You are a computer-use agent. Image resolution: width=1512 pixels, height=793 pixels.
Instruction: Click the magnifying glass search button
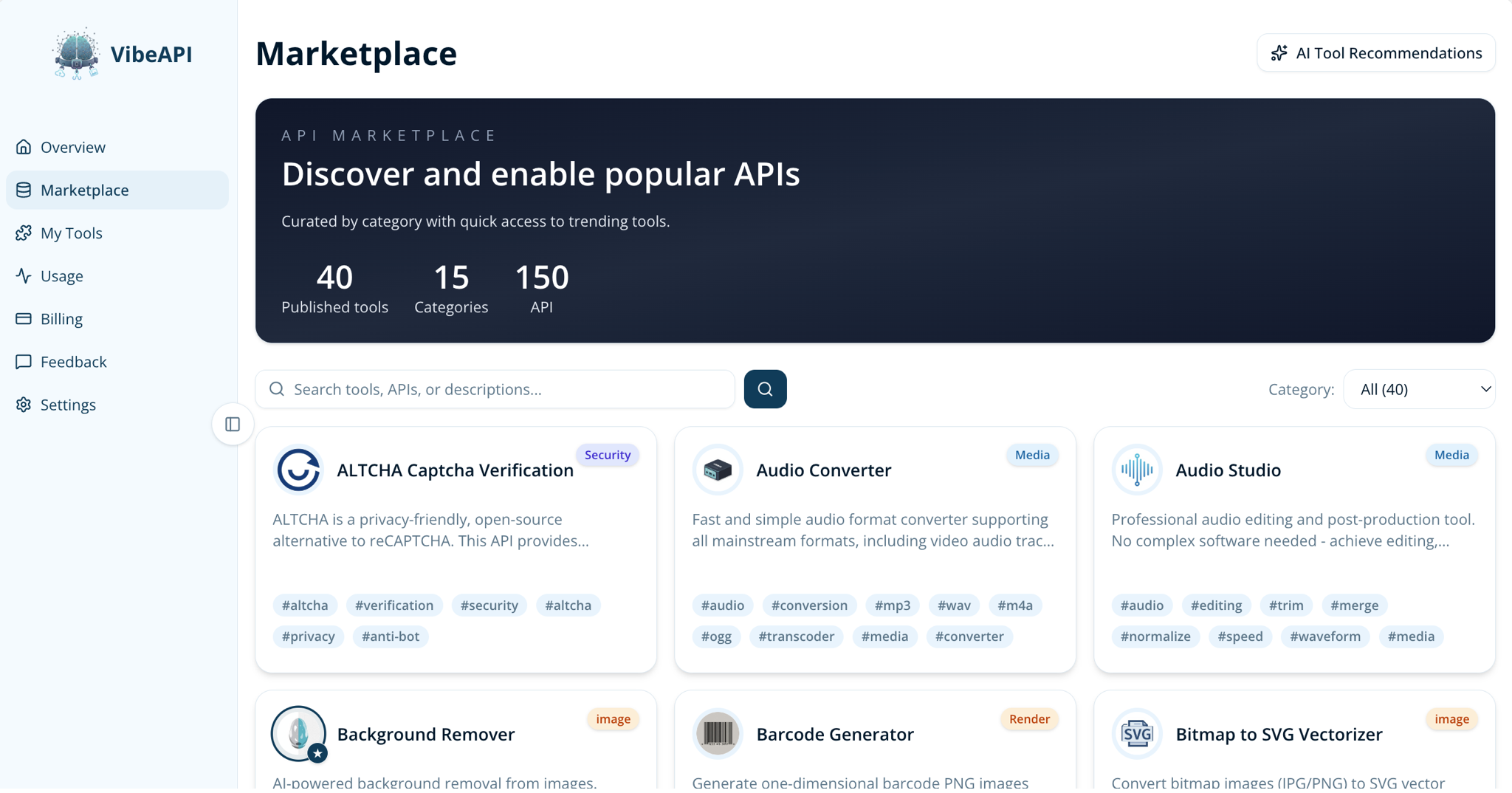(765, 389)
